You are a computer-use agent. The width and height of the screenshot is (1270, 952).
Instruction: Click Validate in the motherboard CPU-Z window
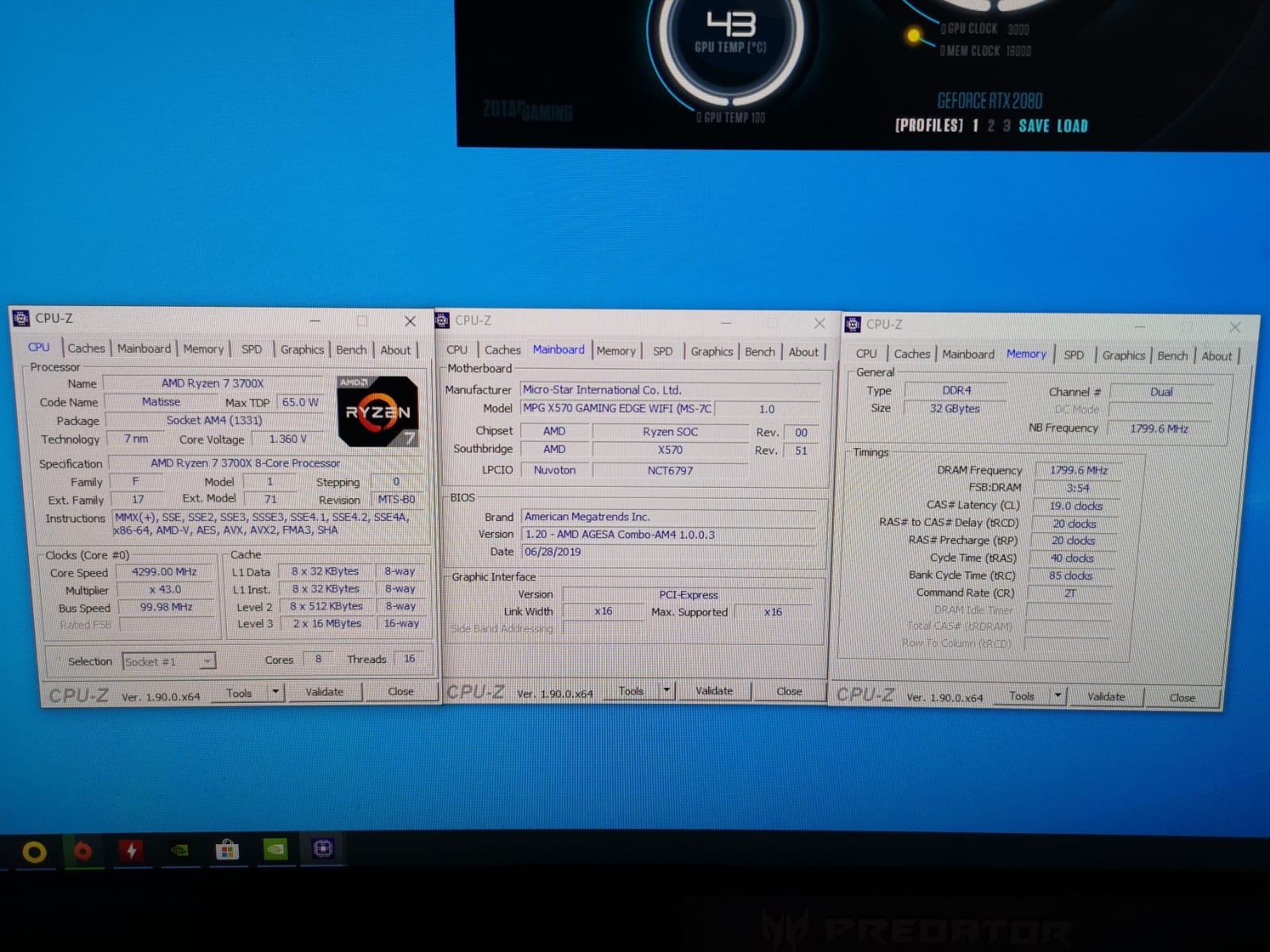714,691
